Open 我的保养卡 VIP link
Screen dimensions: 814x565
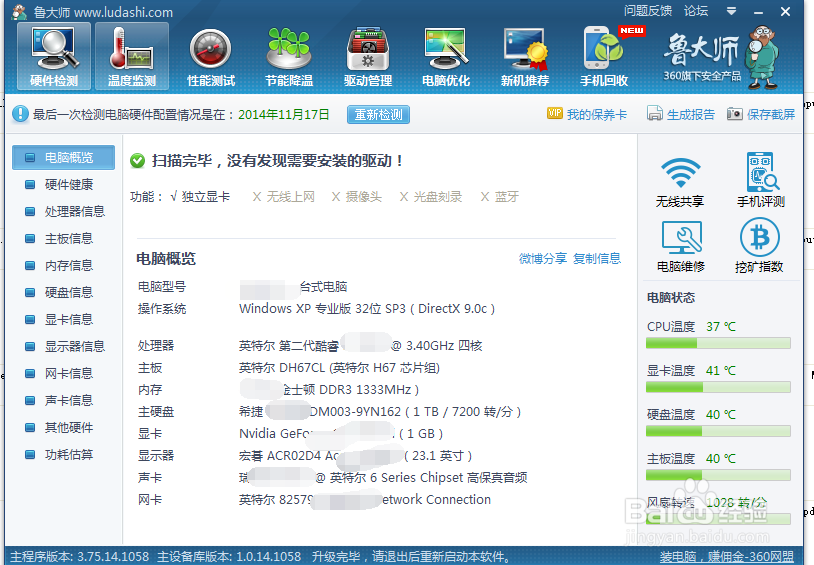click(x=587, y=114)
